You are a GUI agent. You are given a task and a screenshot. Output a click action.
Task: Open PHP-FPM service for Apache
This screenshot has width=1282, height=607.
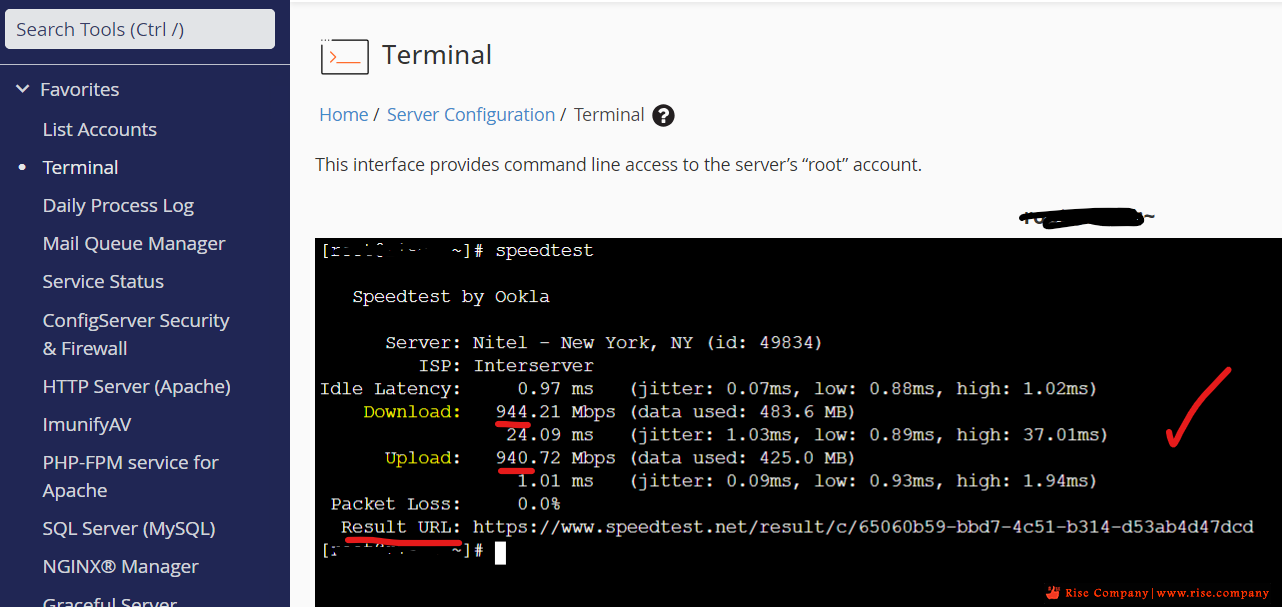[x=131, y=476]
